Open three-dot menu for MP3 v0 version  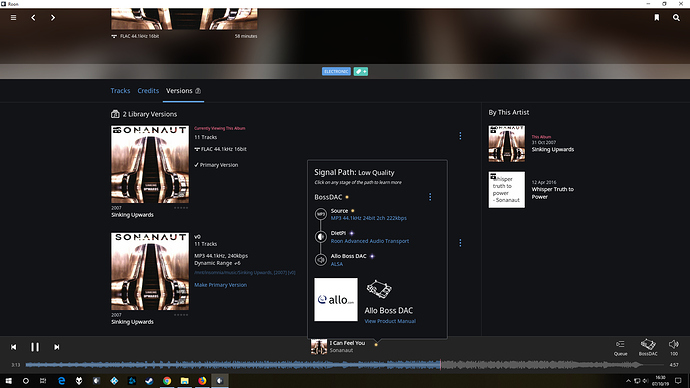460,243
